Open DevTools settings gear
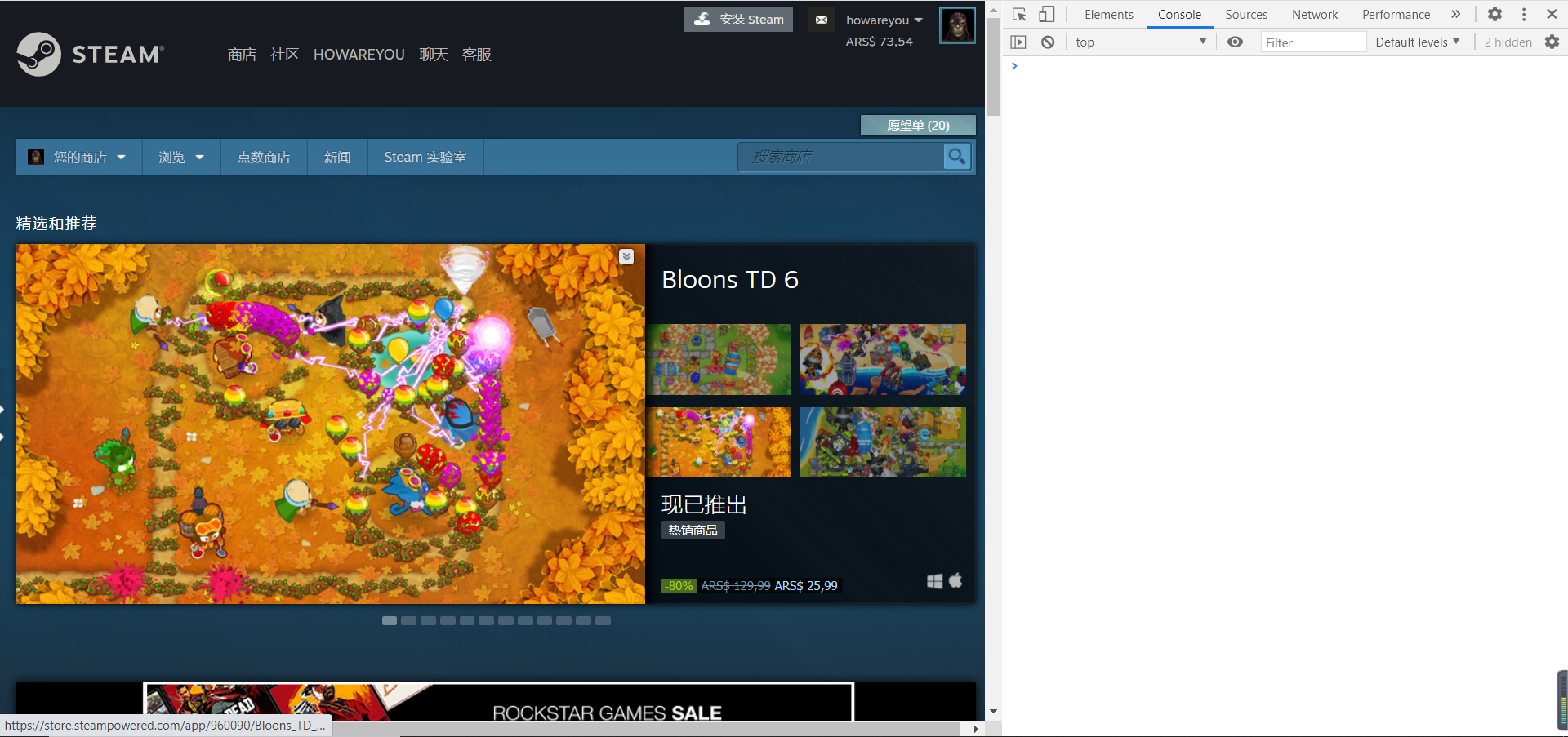The width and height of the screenshot is (1568, 737). [x=1494, y=14]
